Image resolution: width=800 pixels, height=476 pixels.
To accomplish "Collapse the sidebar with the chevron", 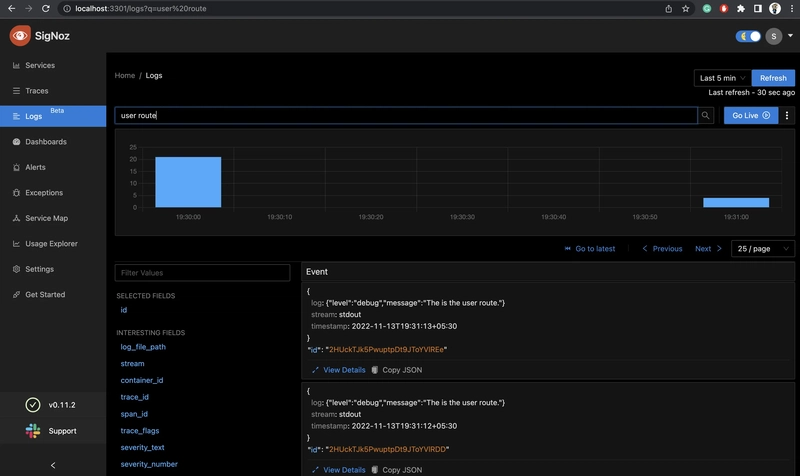I will click(53, 465).
